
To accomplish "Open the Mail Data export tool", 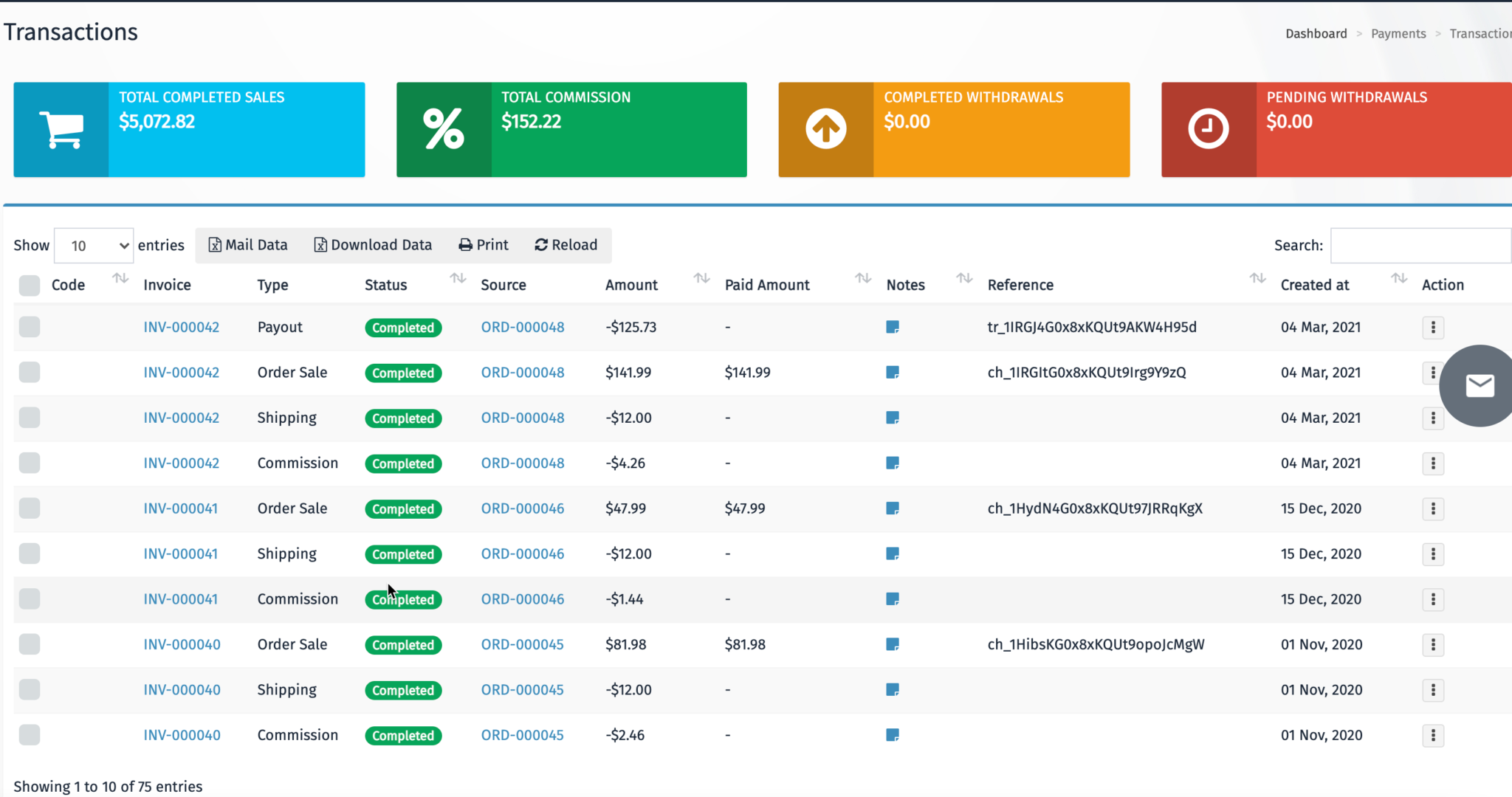I will tap(249, 244).
